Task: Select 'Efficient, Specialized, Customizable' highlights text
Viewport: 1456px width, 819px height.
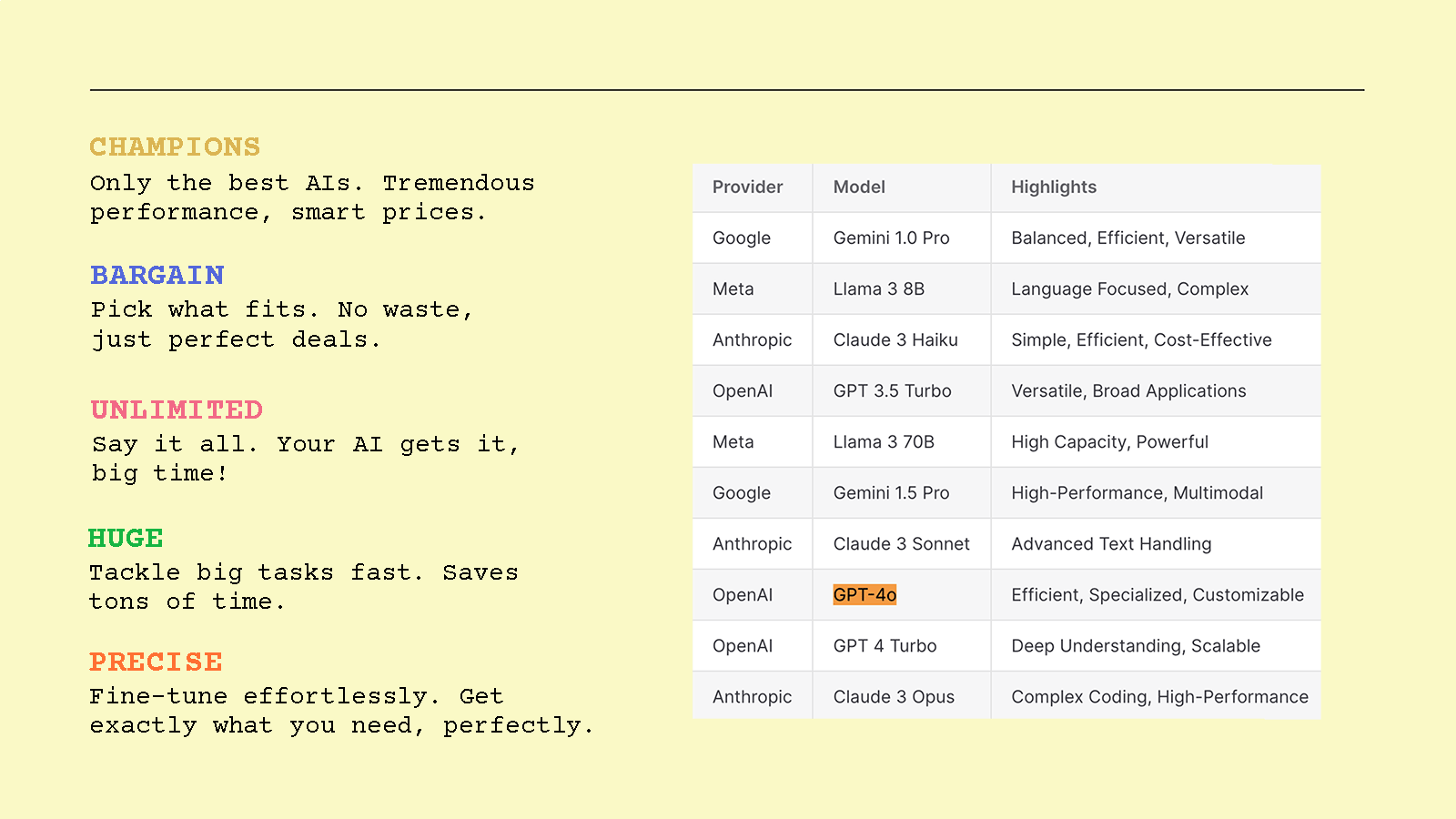Action: click(x=1158, y=594)
